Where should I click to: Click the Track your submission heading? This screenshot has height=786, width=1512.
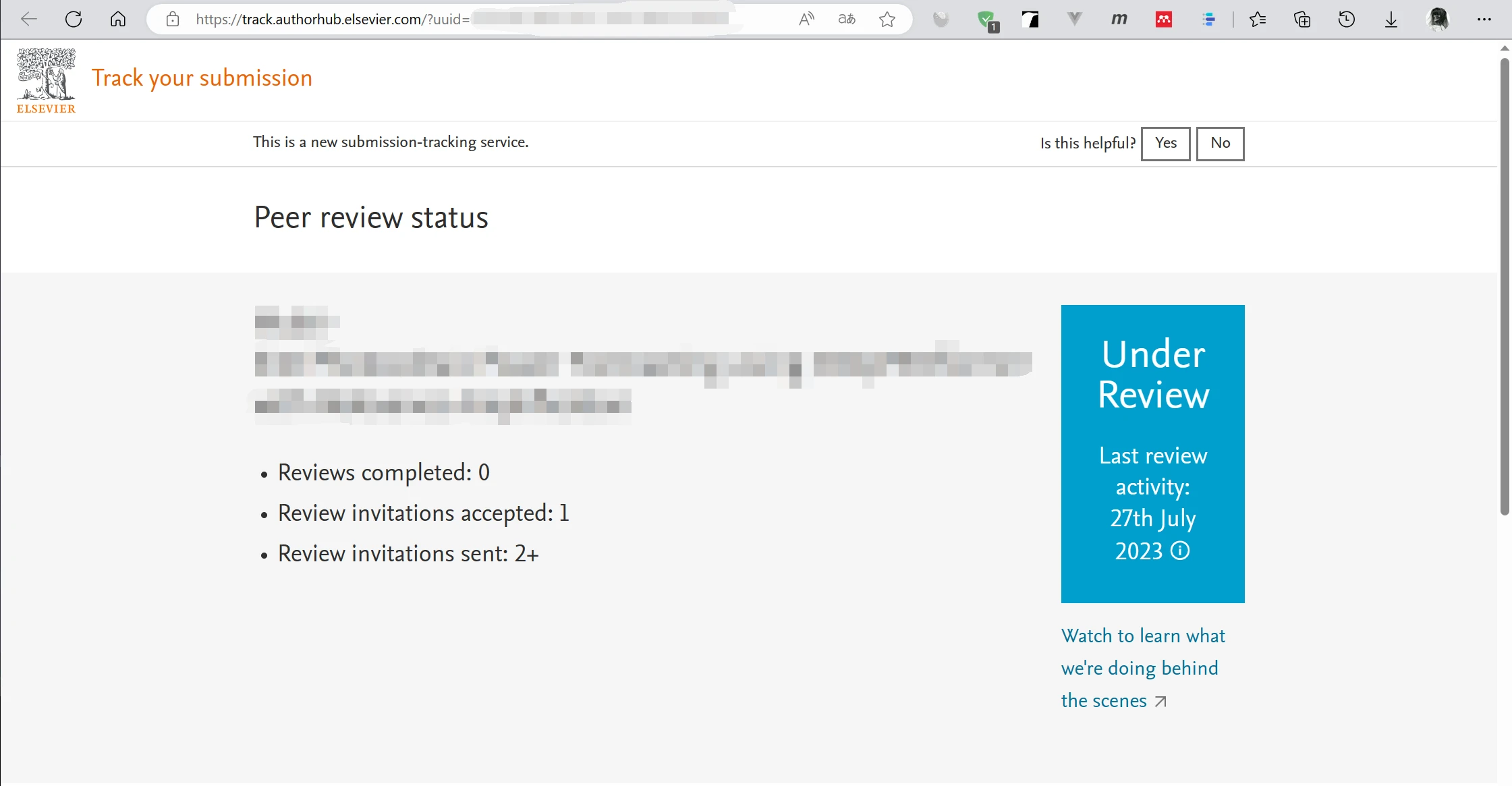[x=202, y=78]
